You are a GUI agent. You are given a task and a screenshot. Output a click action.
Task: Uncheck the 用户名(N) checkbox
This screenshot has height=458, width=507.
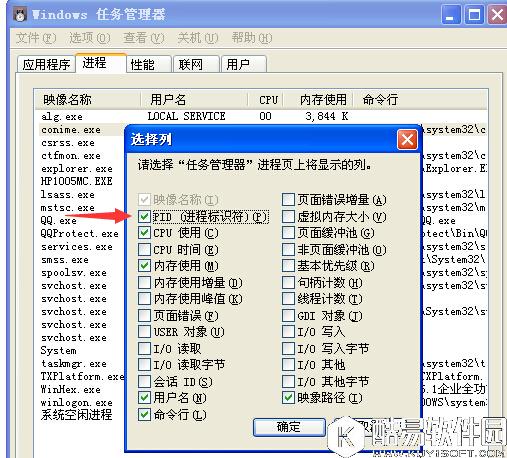[144, 398]
